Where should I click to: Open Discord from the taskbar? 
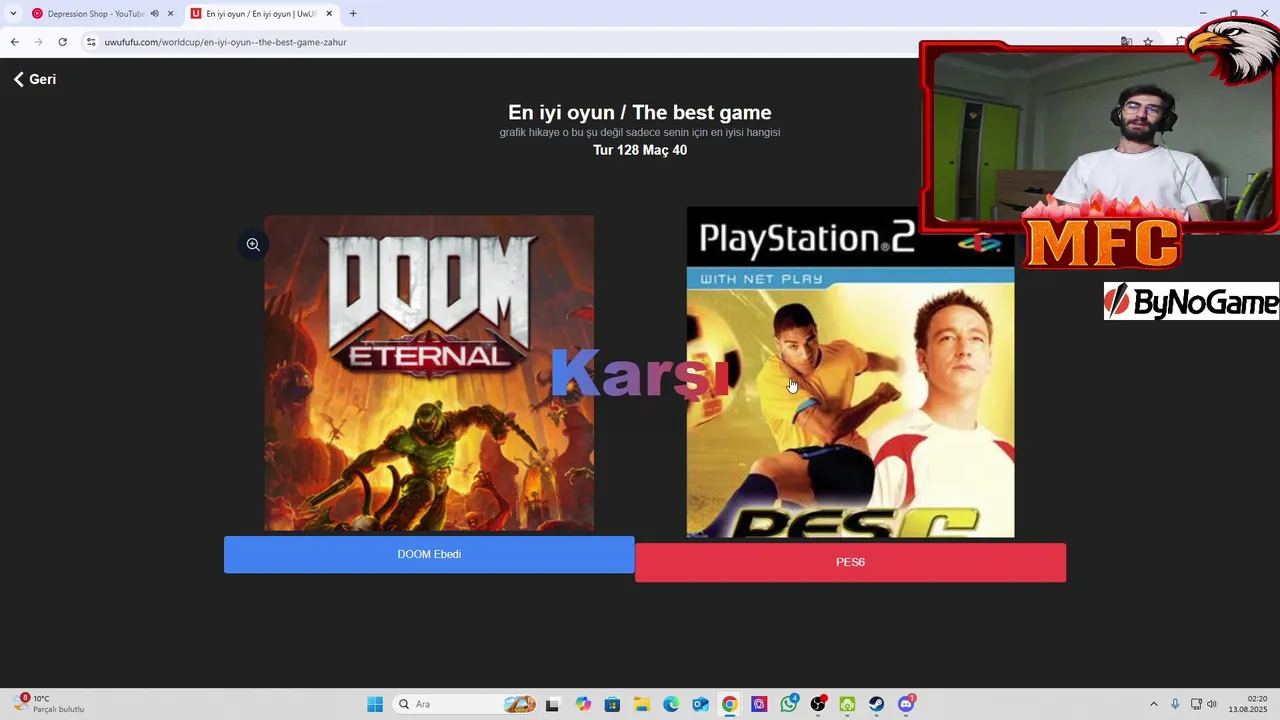click(906, 704)
